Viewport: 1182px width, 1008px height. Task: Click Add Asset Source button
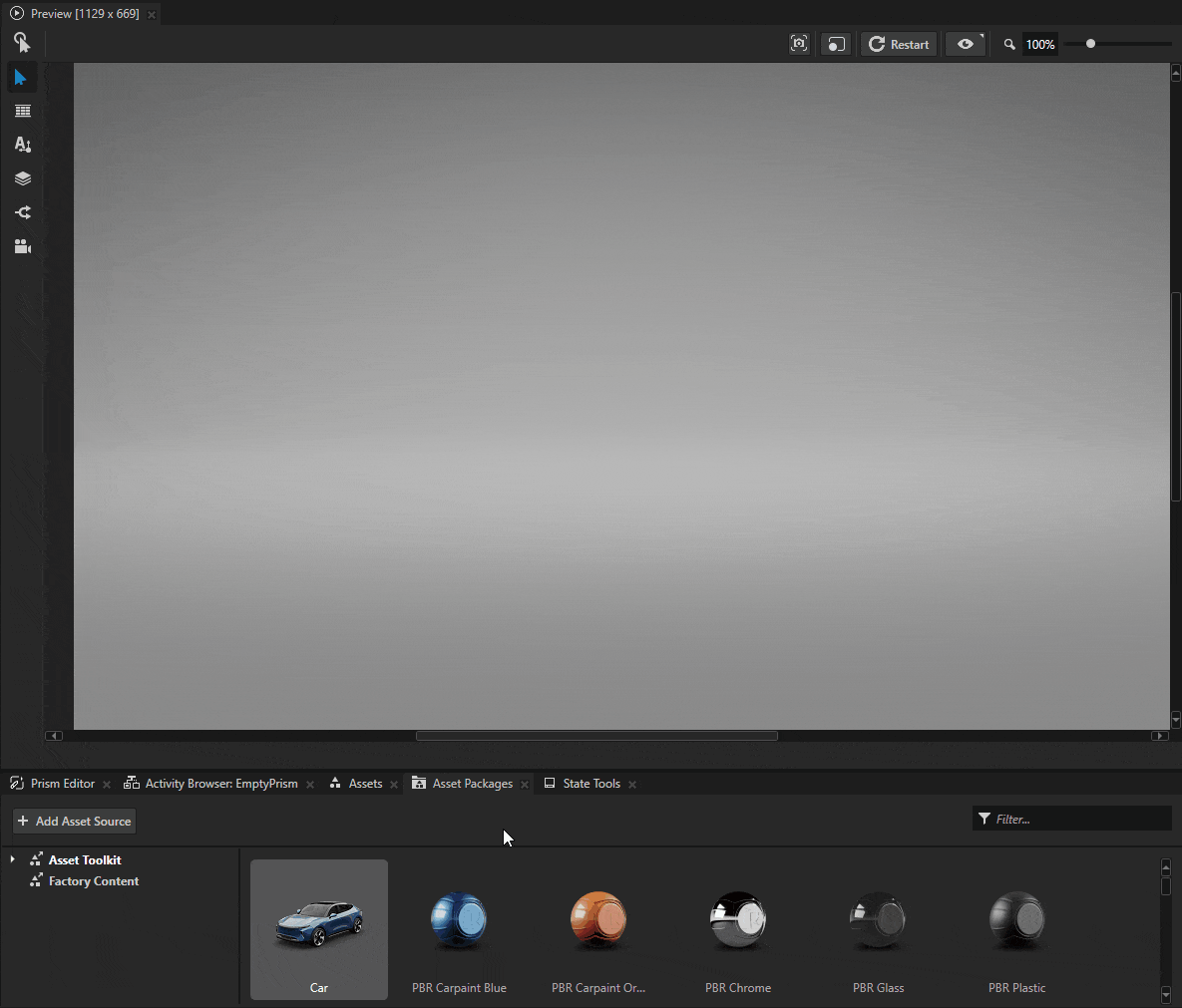[x=75, y=822]
